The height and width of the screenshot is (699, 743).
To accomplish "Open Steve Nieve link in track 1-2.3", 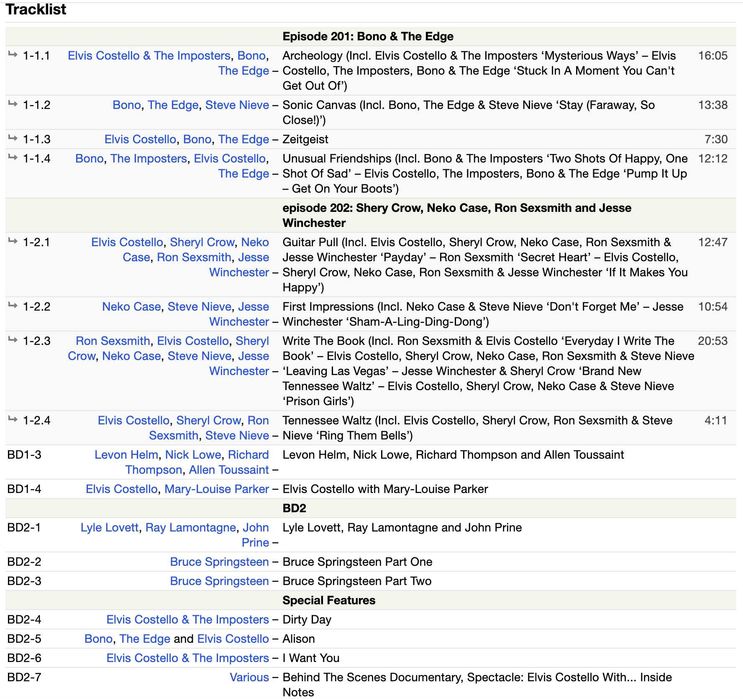I will pos(199,356).
